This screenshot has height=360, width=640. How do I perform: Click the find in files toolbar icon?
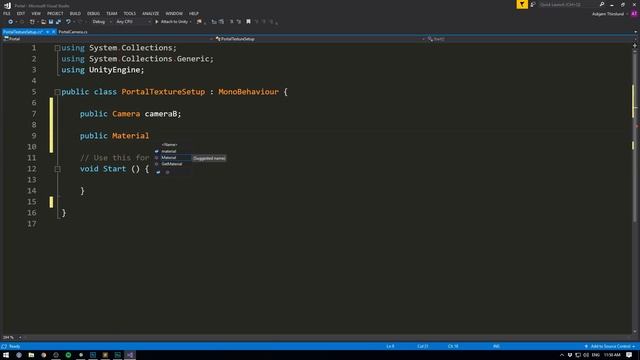click(199, 22)
